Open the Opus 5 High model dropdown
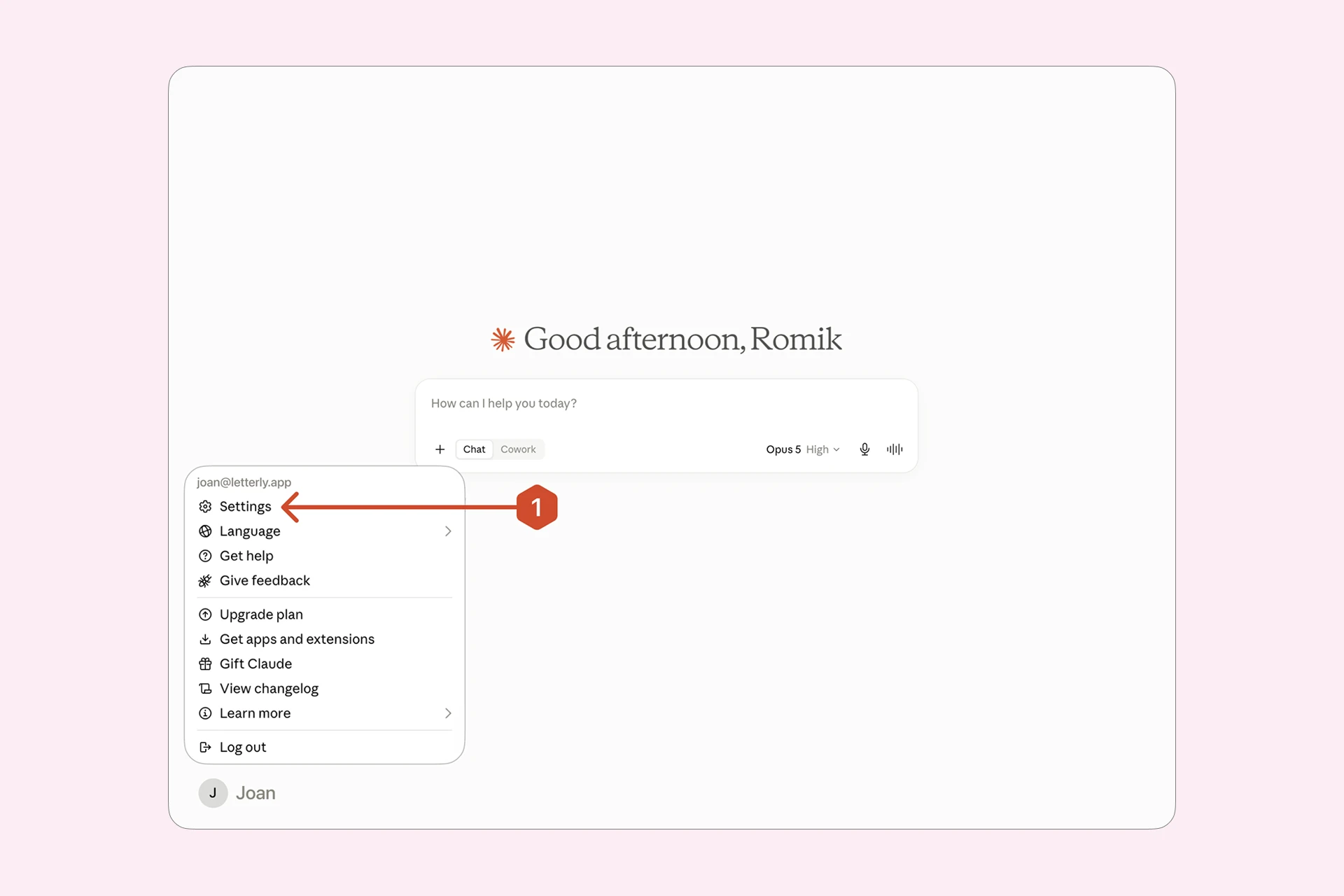This screenshot has height=896, width=1344. 802,449
